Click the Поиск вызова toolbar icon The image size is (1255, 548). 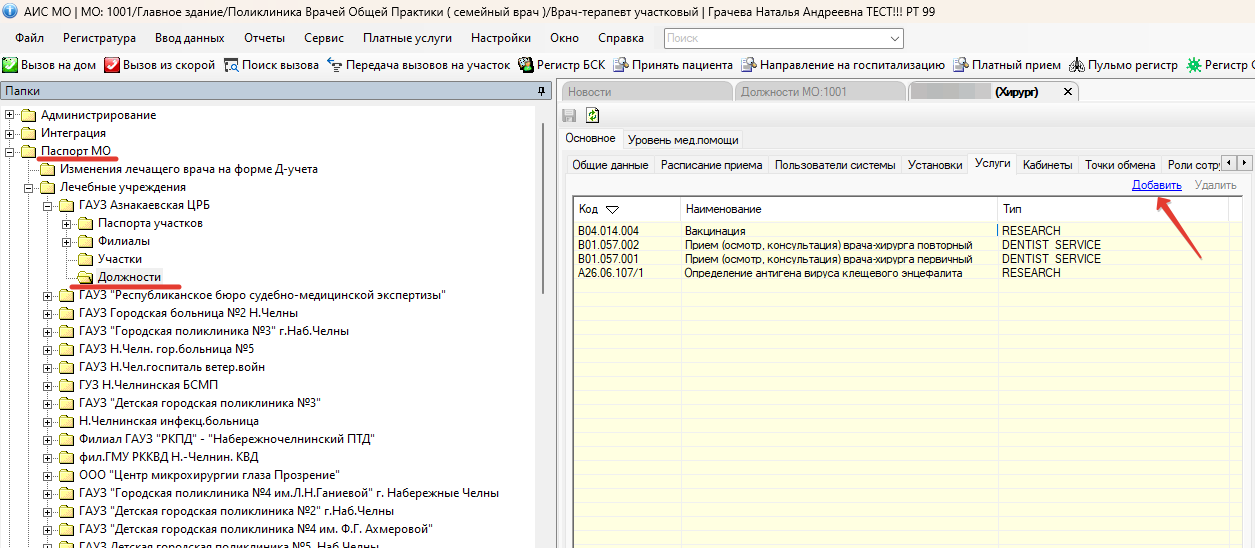231,65
